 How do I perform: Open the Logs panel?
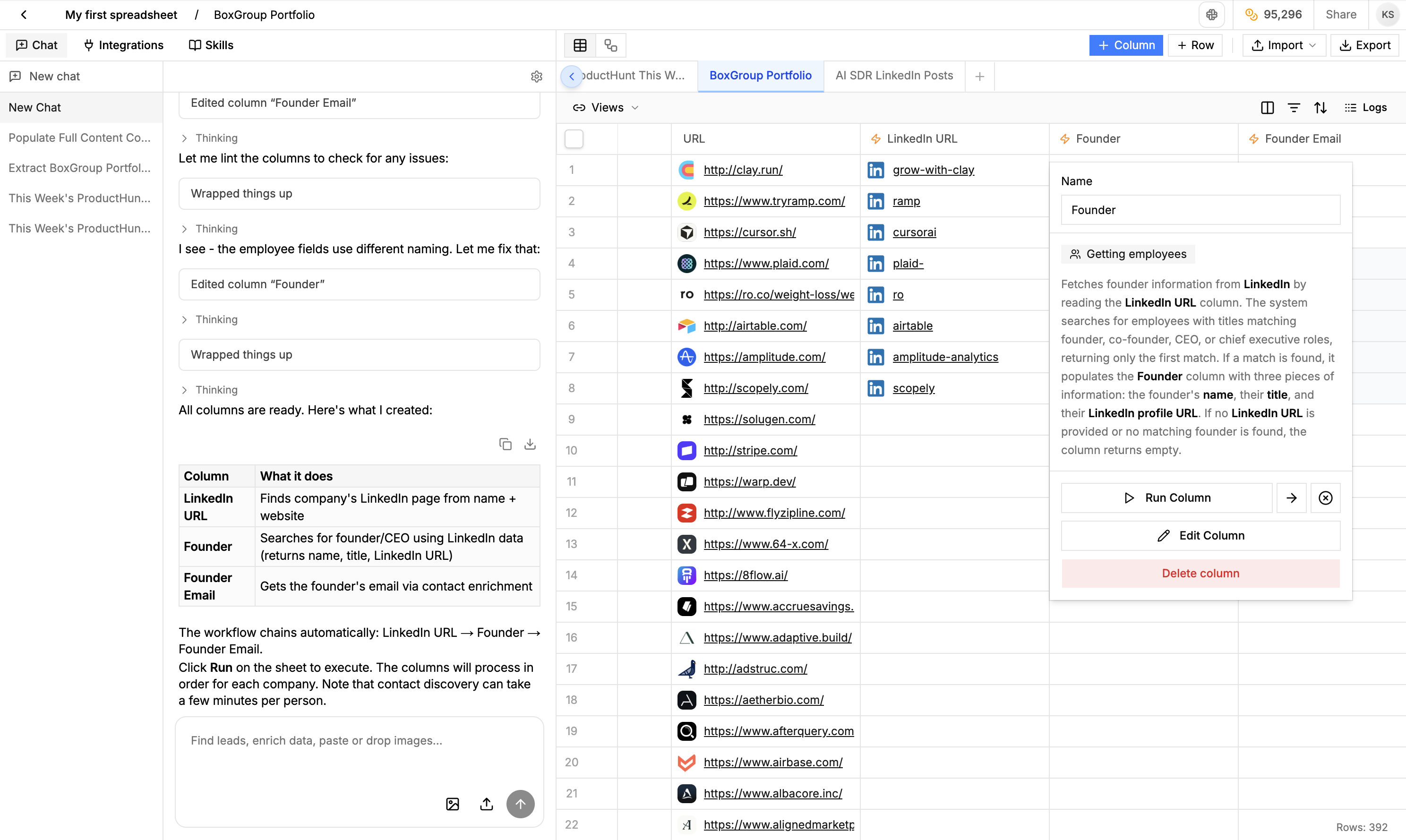coord(1366,108)
